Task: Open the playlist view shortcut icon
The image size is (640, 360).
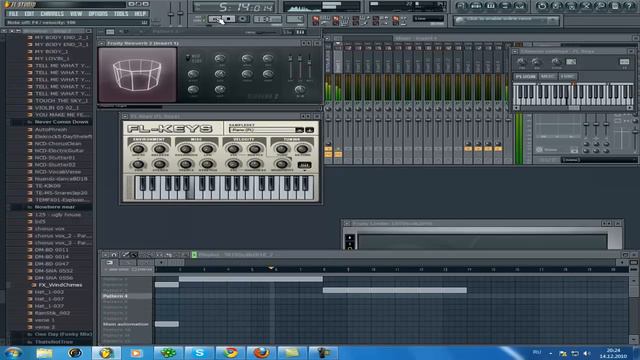Action: pos(461,6)
